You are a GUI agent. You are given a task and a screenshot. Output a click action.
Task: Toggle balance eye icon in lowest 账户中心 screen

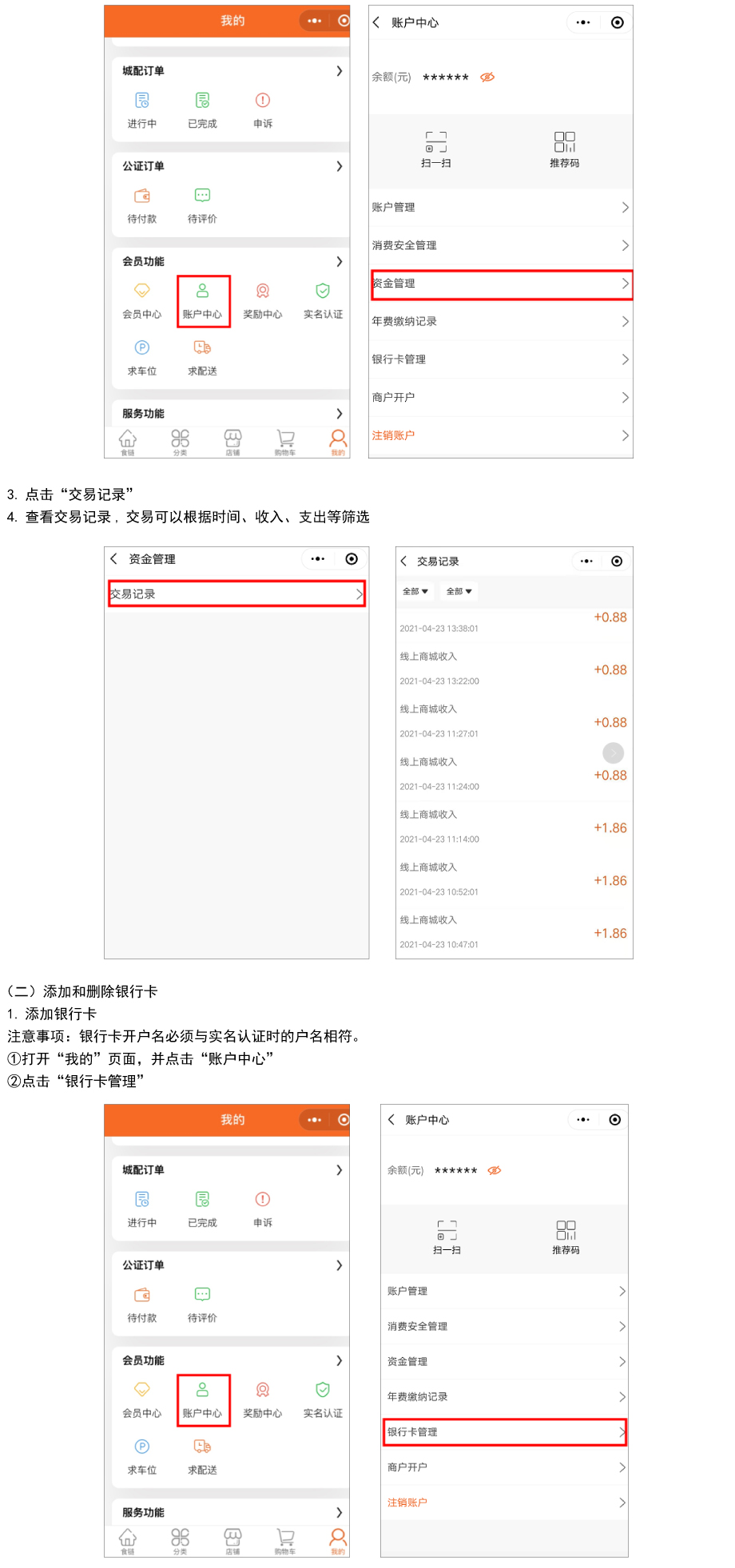495,1170
